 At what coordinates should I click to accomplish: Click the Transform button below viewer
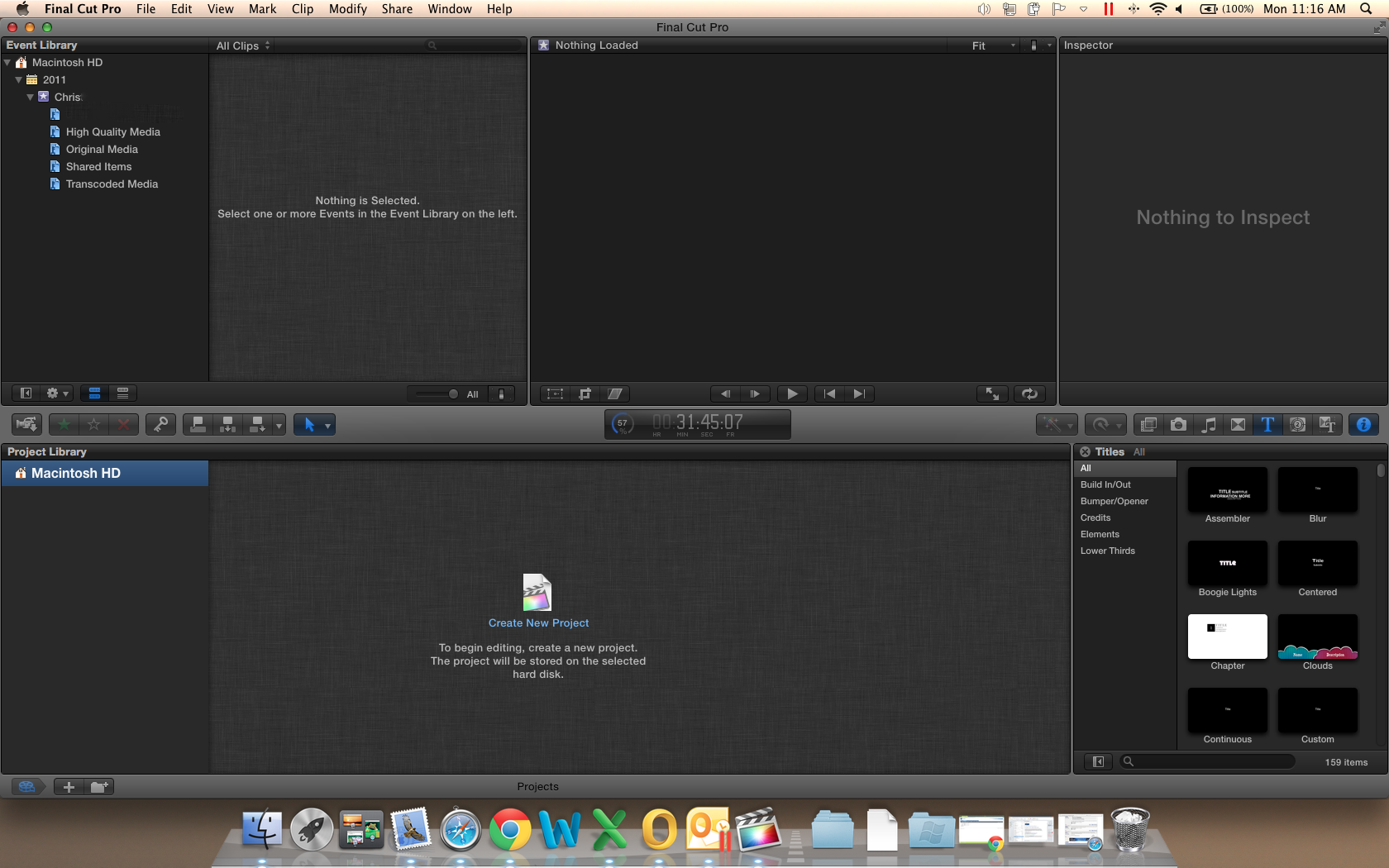click(555, 393)
